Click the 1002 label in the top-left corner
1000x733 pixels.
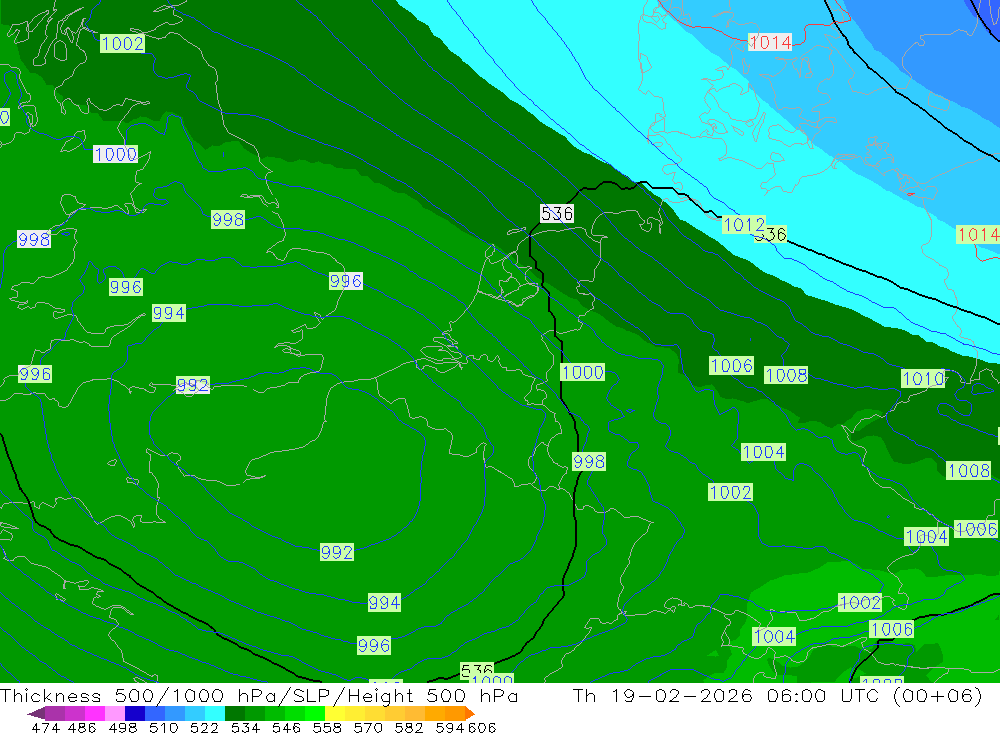pos(122,43)
